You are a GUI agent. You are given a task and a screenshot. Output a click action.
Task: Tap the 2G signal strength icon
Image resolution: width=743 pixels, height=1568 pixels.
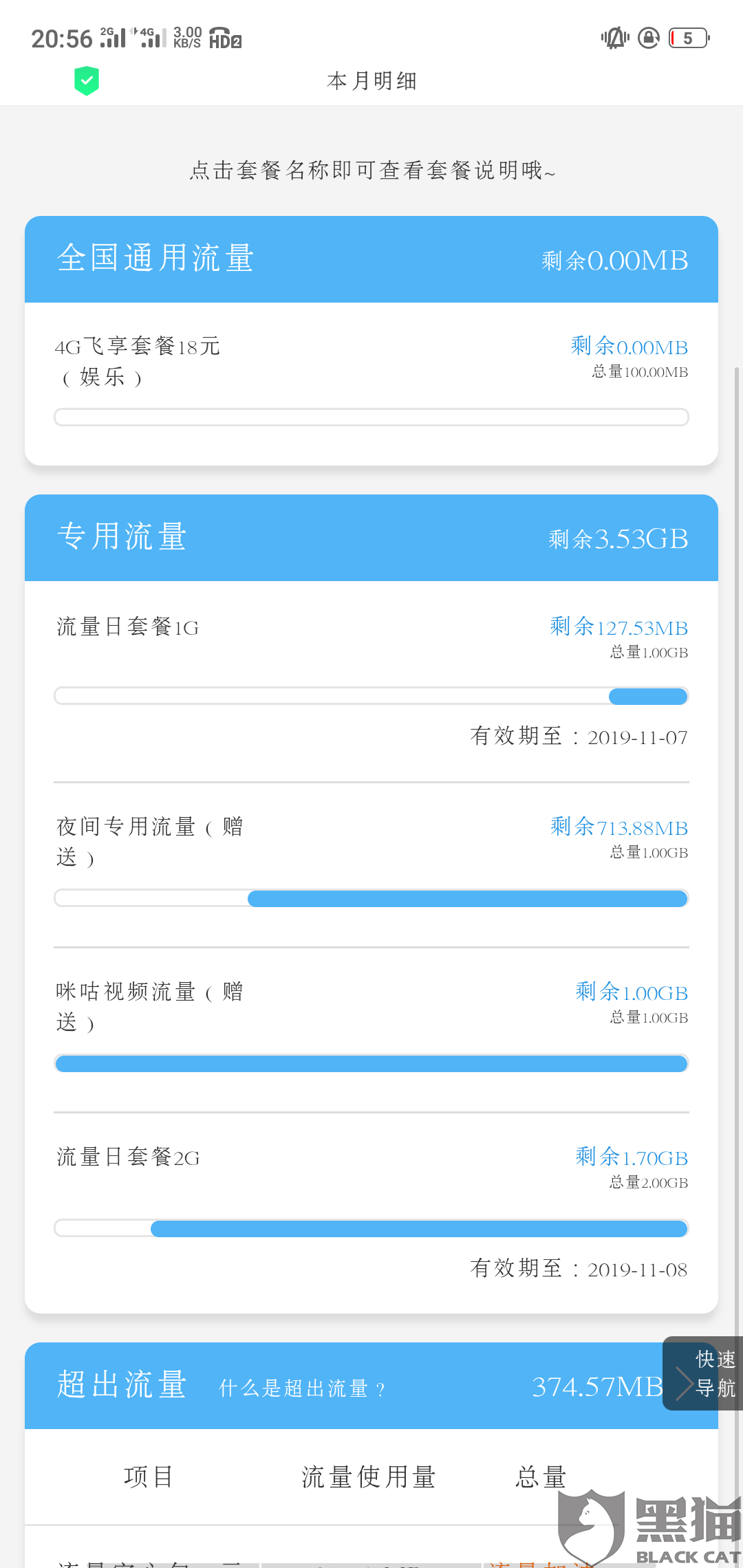113,38
